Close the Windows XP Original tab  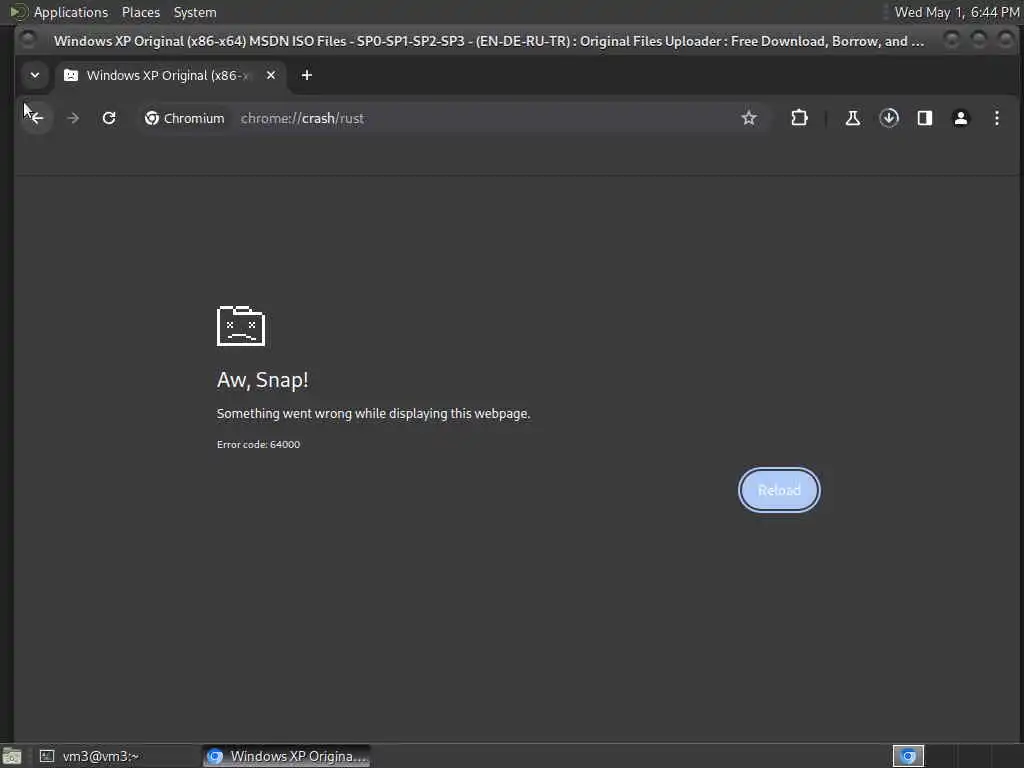coord(271,75)
